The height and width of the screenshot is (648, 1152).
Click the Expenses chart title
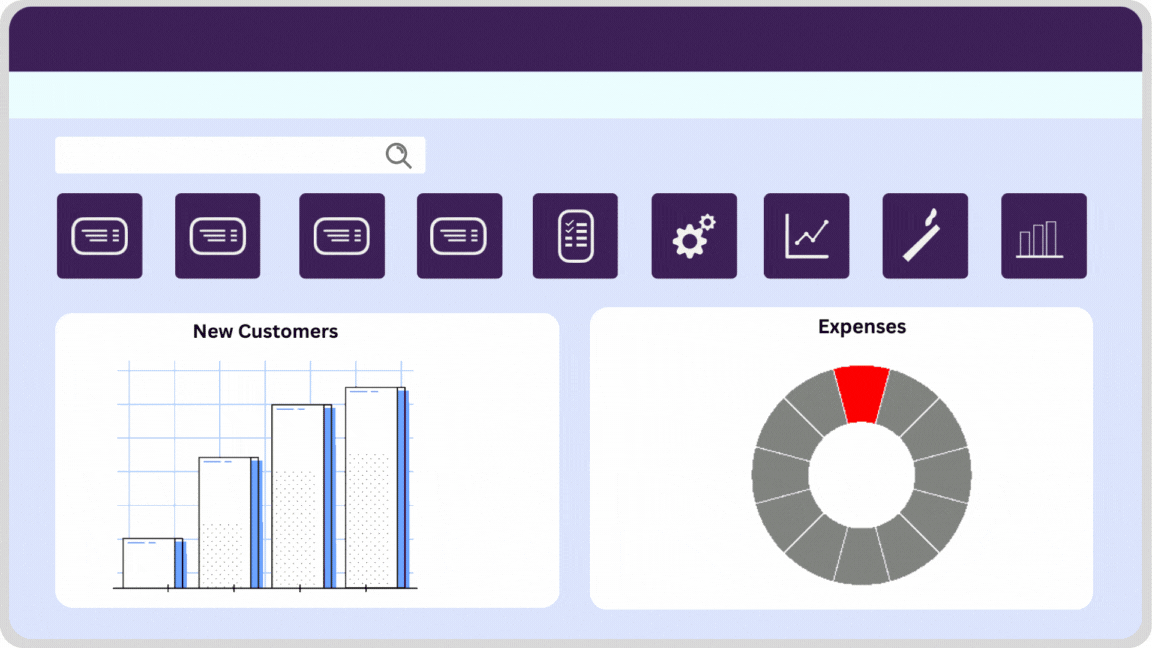pos(861,327)
